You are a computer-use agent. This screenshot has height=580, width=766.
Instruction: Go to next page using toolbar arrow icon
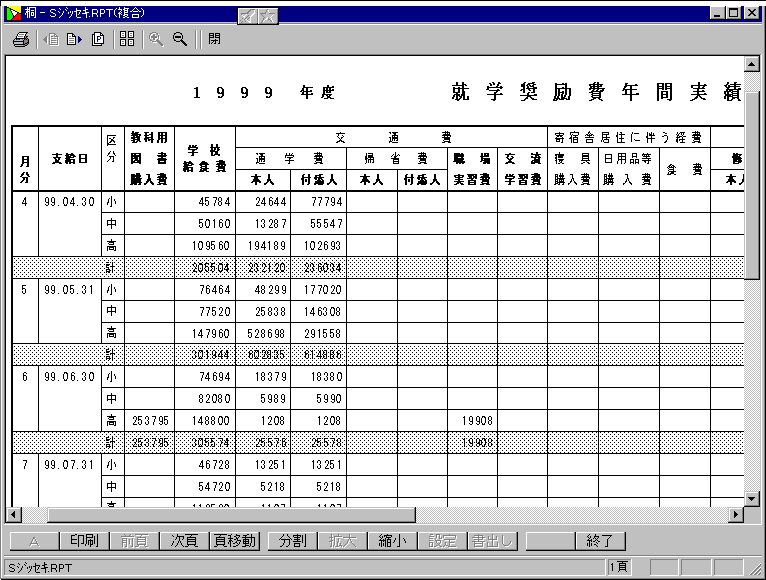tap(74, 39)
